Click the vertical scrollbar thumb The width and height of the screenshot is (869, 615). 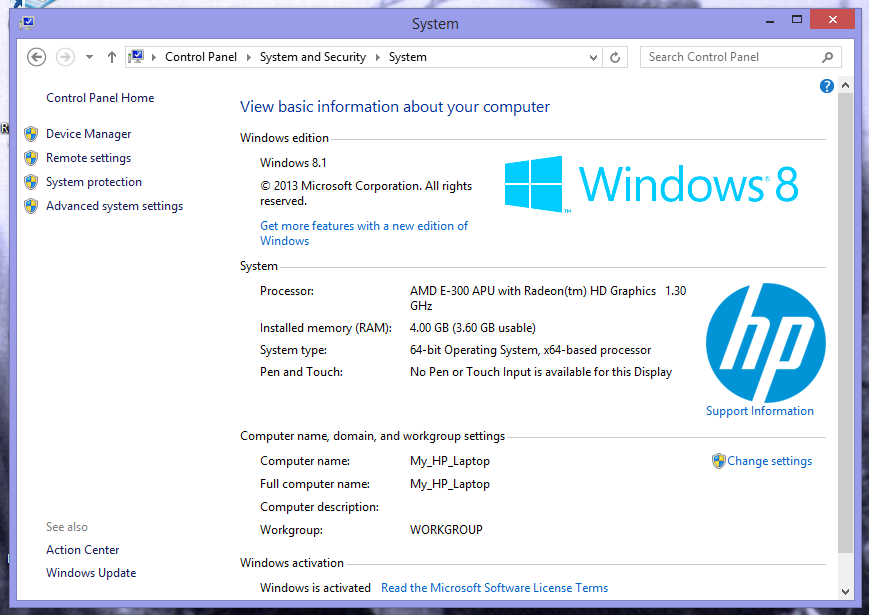(x=845, y=322)
